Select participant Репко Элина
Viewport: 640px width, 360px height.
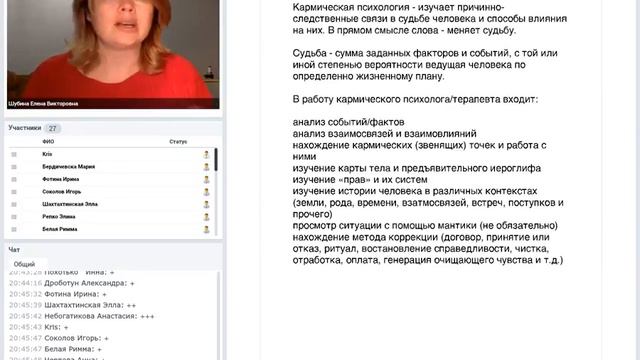pos(59,217)
